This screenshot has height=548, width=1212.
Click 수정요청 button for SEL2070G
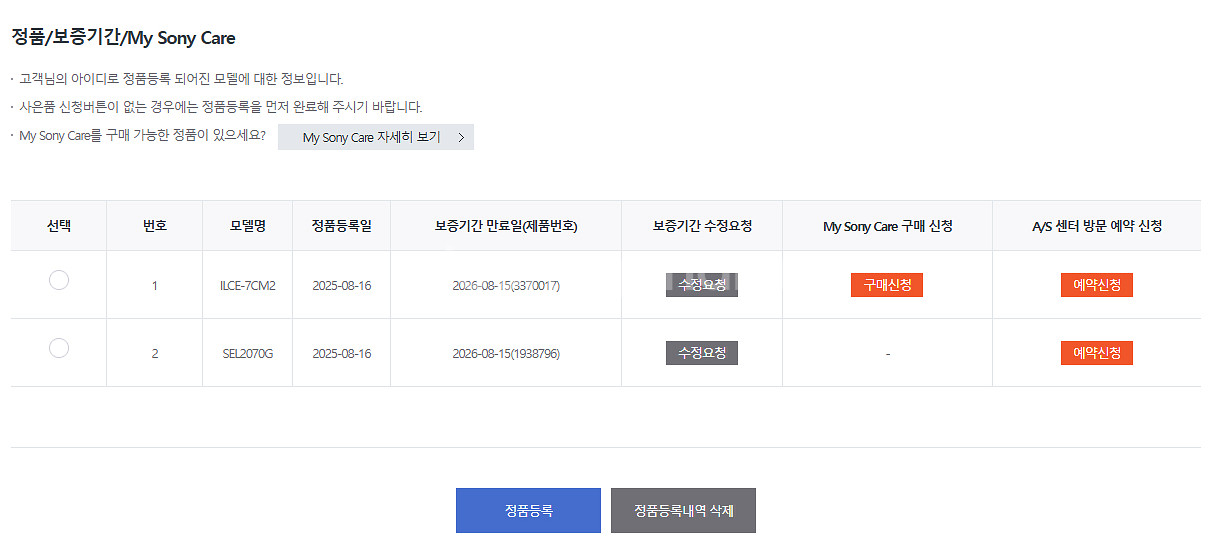coord(702,353)
